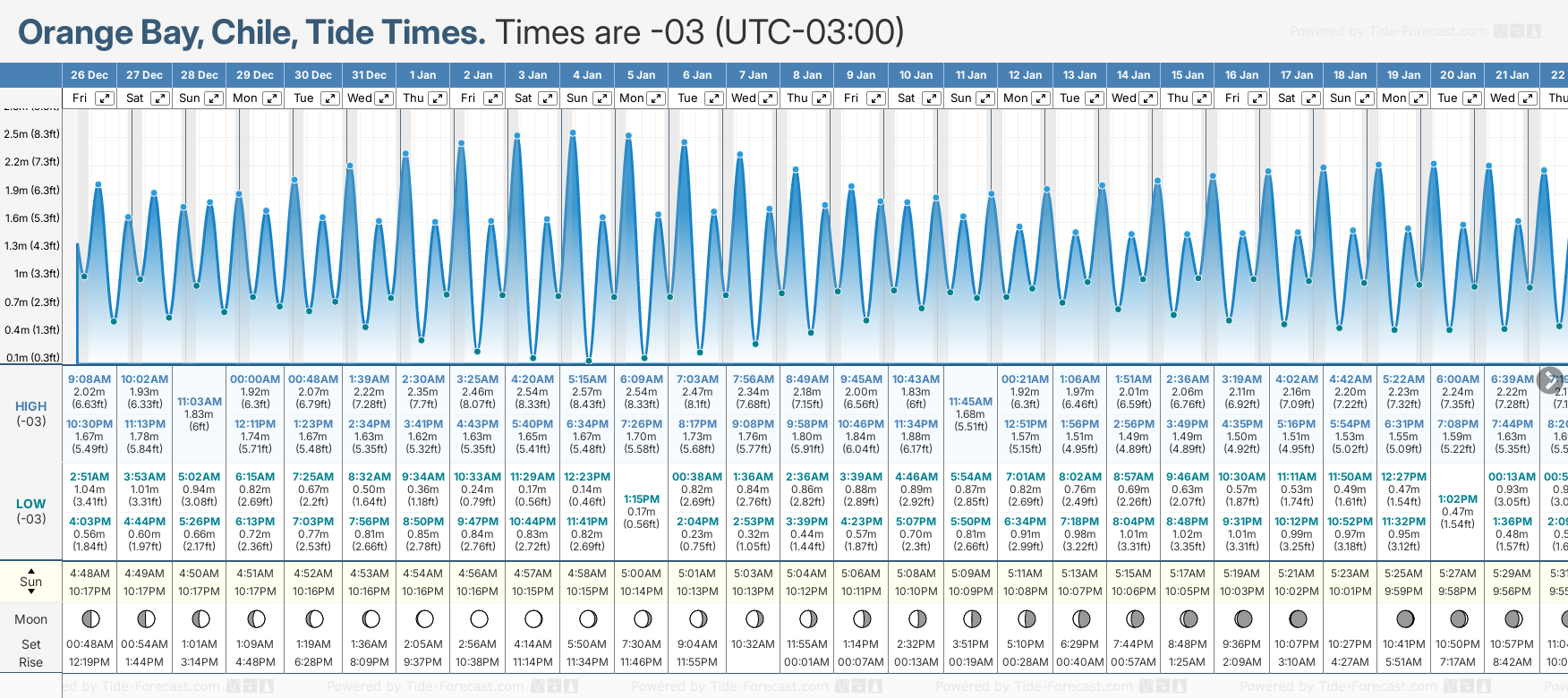This screenshot has height=698, width=1568.
Task: Click the Orange Bay, Chile, Tide Times heading
Action: [x=251, y=32]
